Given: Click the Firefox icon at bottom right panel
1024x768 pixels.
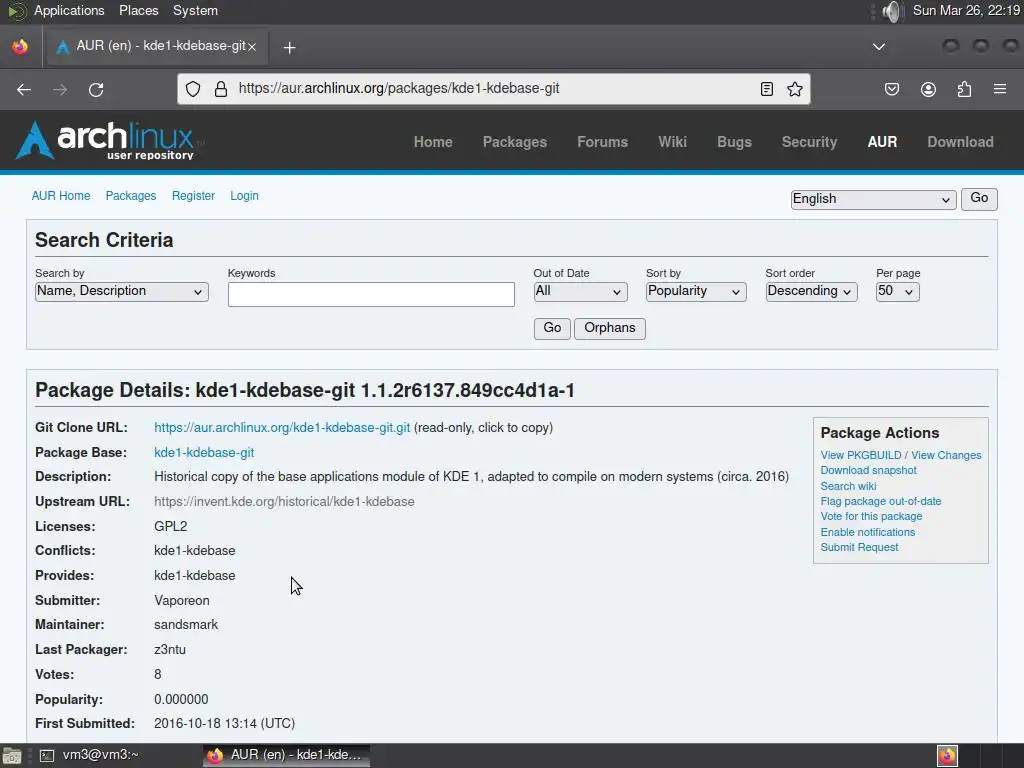Looking at the screenshot, I should [x=947, y=756].
